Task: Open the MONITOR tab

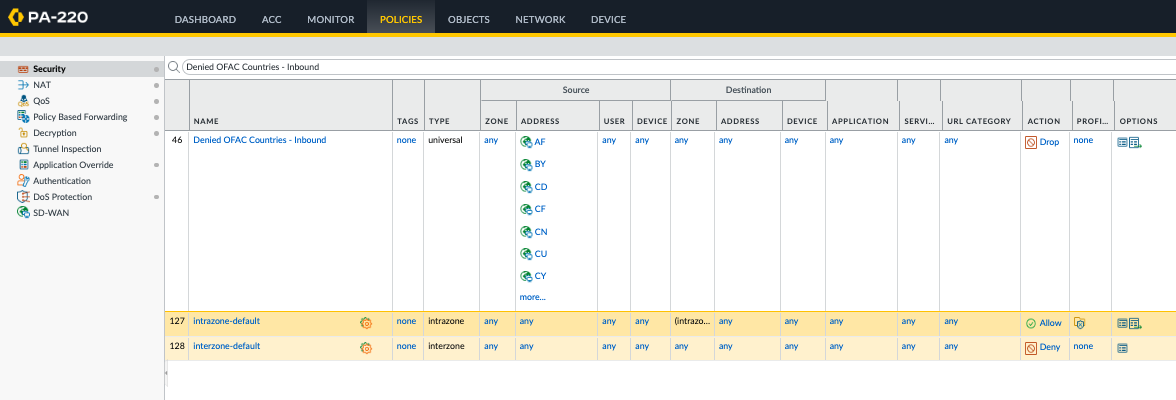Action: pyautogui.click(x=330, y=19)
